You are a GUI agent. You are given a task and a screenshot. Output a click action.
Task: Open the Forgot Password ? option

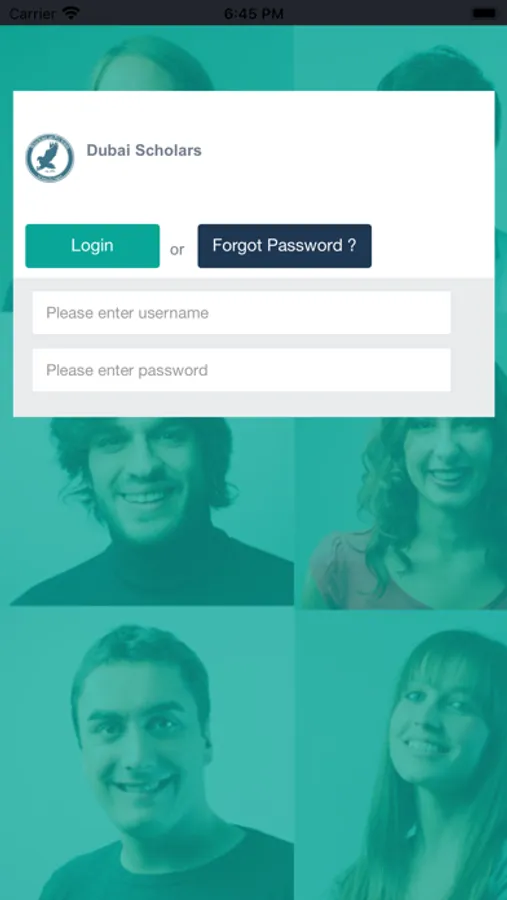[x=284, y=246]
